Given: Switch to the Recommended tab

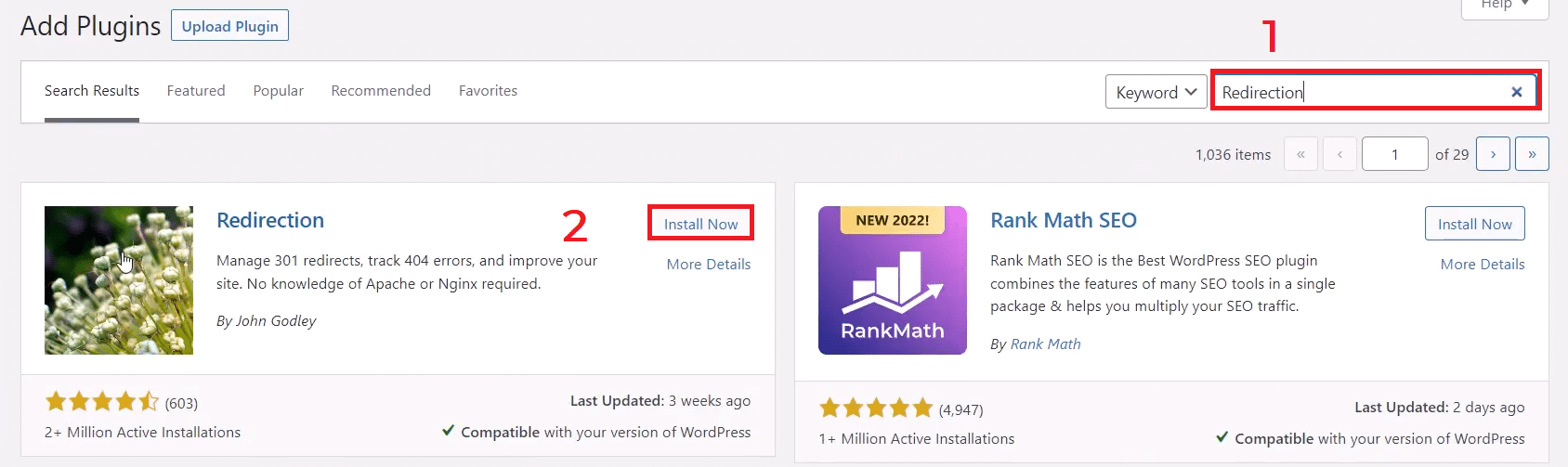Looking at the screenshot, I should point(381,91).
